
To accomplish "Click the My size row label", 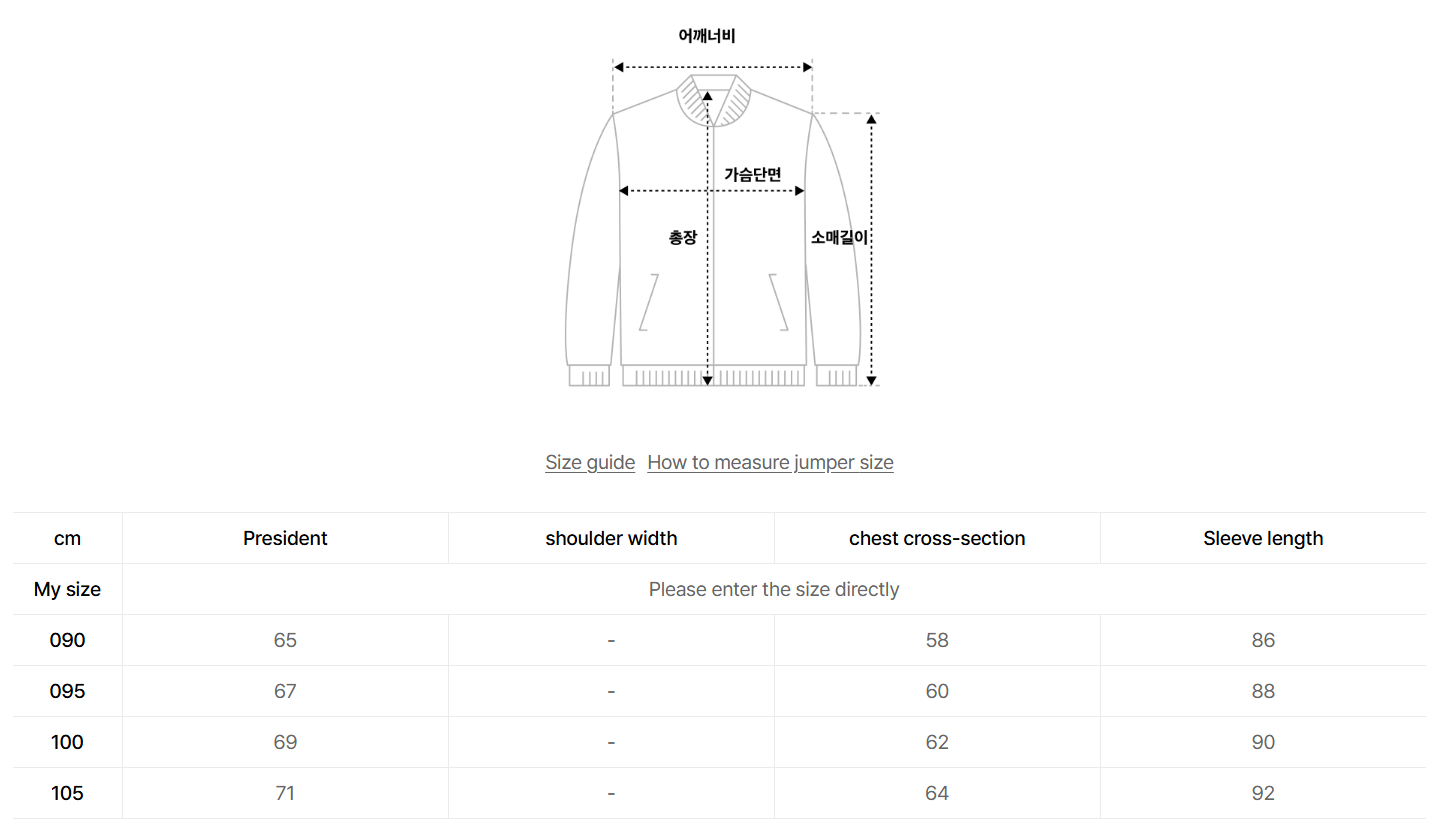I will pos(68,589).
